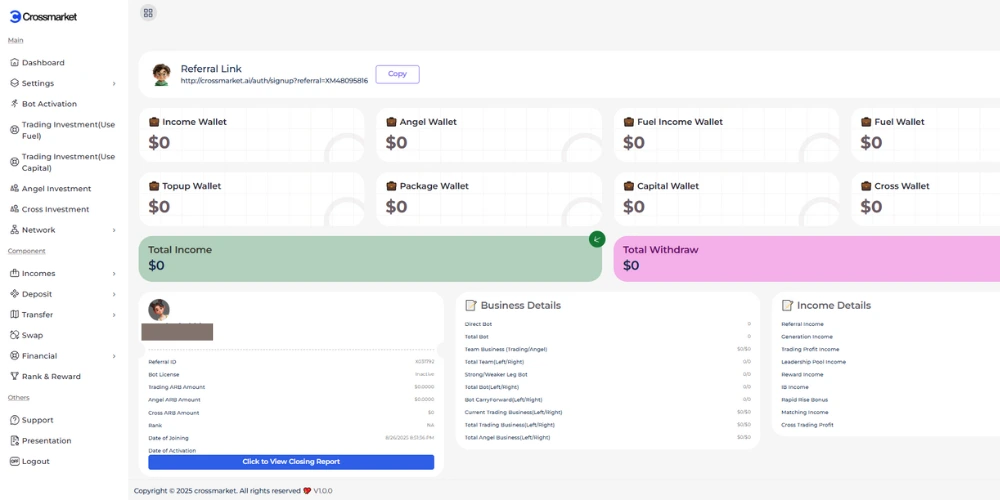Click the Package Wallet briefcase icon
The image size is (1000, 500).
392,186
